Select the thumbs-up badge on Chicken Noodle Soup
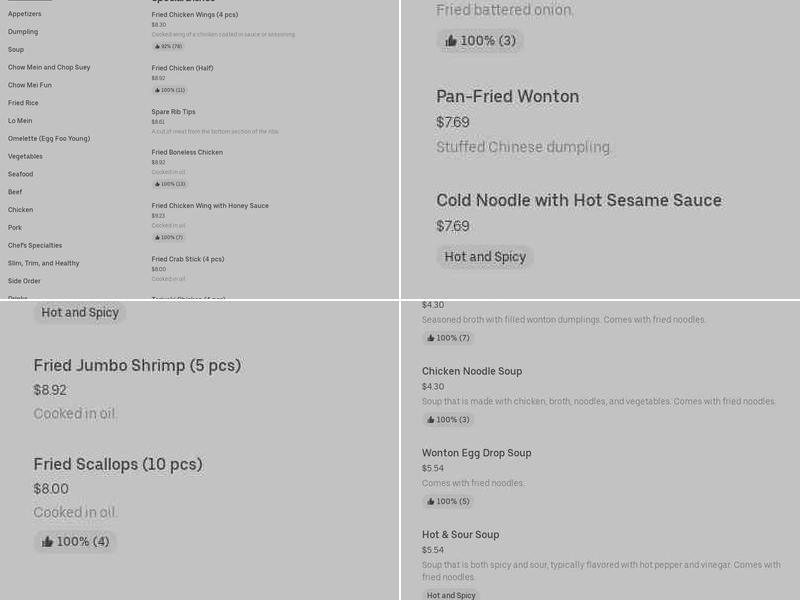 coord(447,419)
